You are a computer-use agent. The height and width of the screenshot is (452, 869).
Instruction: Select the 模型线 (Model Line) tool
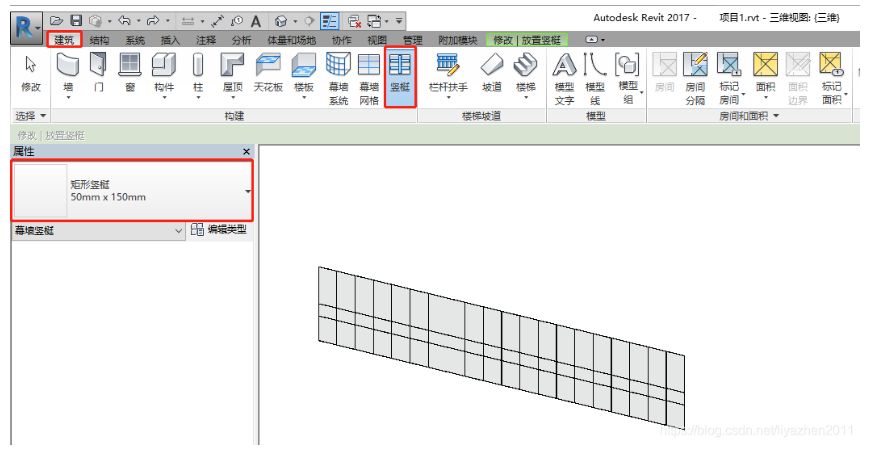click(595, 78)
